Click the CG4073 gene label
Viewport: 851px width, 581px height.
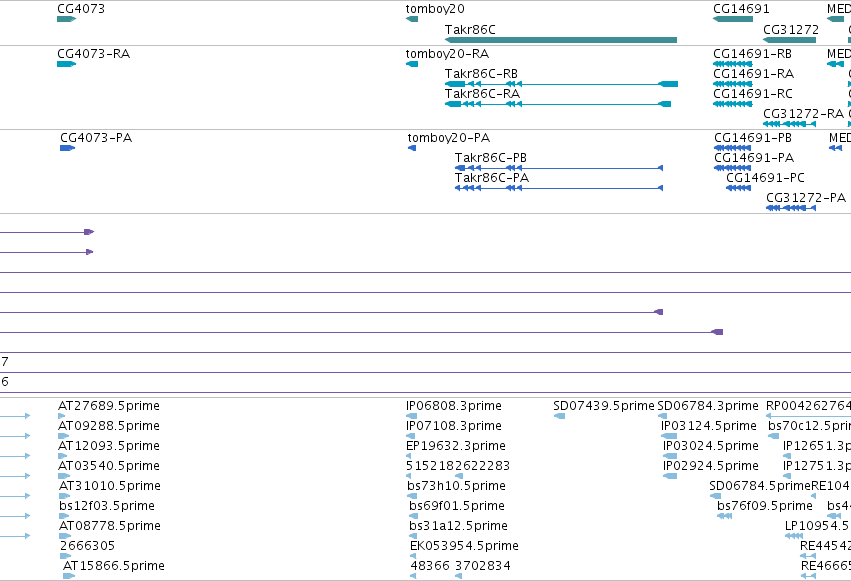pos(81,9)
